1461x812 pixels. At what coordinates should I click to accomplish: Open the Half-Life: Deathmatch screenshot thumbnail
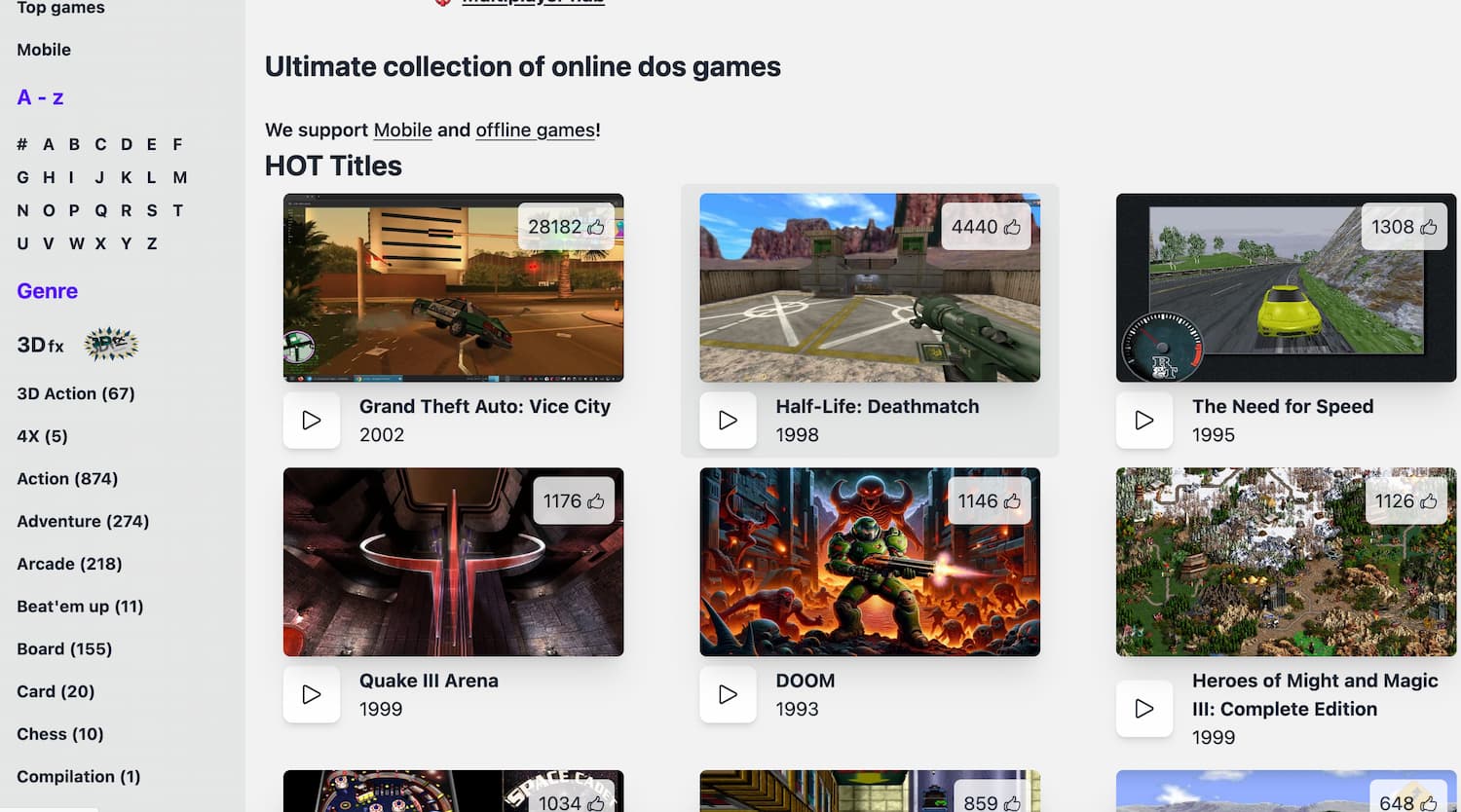coord(870,287)
